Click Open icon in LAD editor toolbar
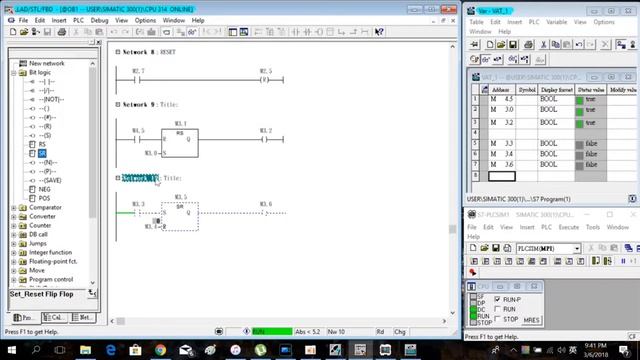The width and height of the screenshot is (640, 360). pos(24,32)
